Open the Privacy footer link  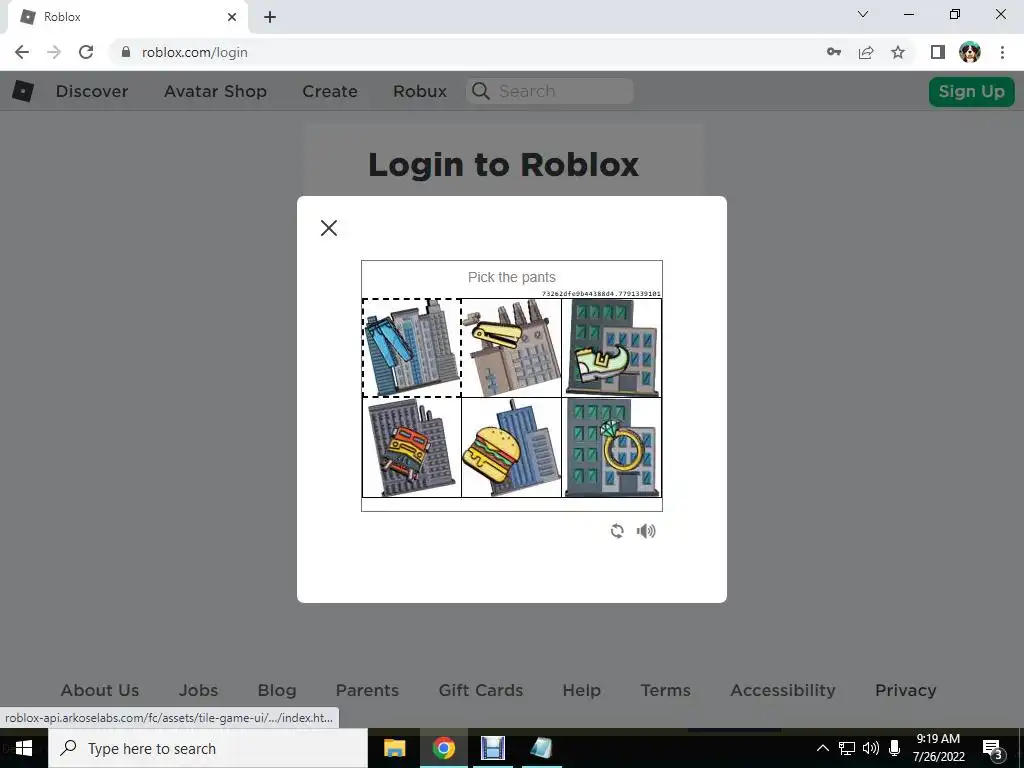click(906, 690)
